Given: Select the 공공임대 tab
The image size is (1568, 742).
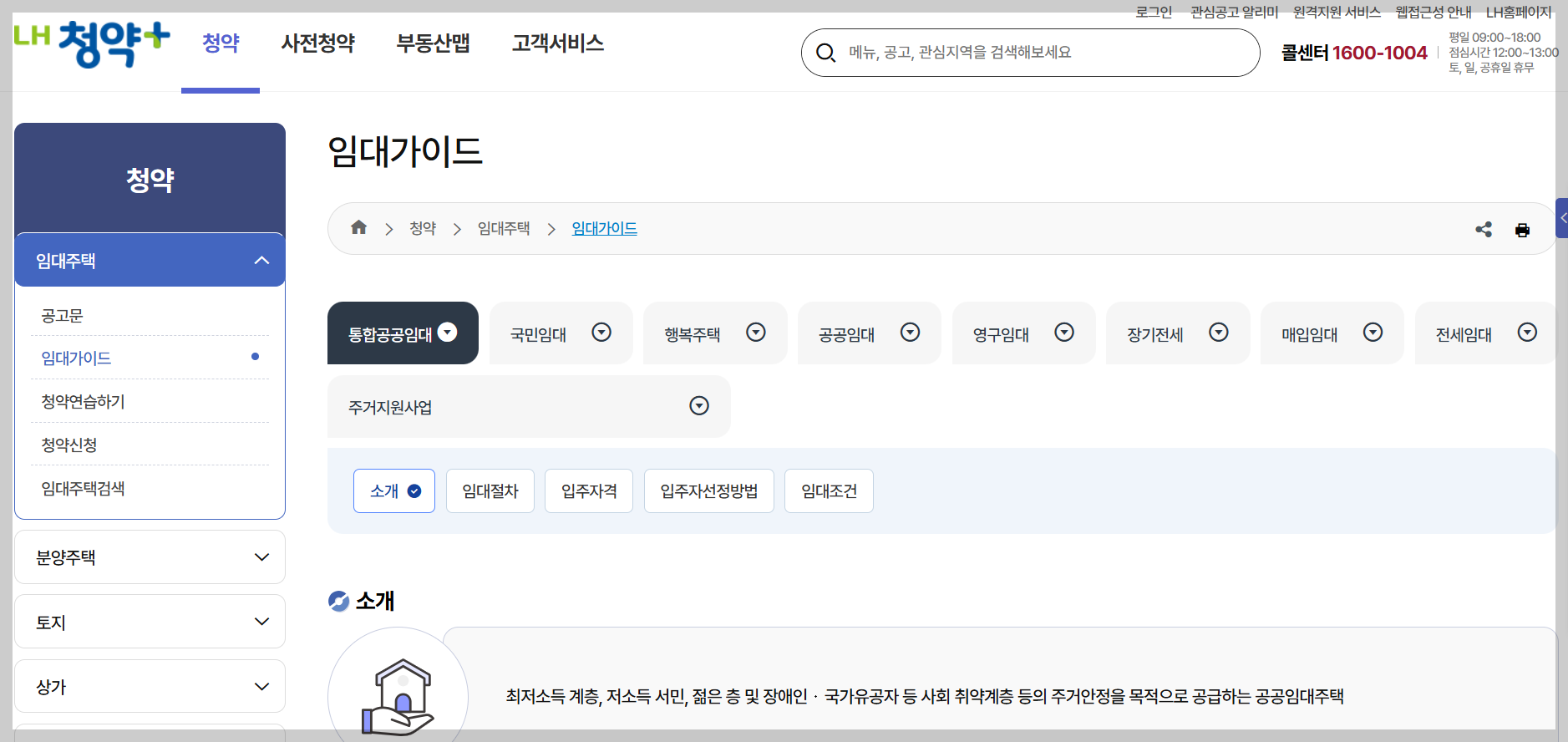Looking at the screenshot, I should 870,333.
